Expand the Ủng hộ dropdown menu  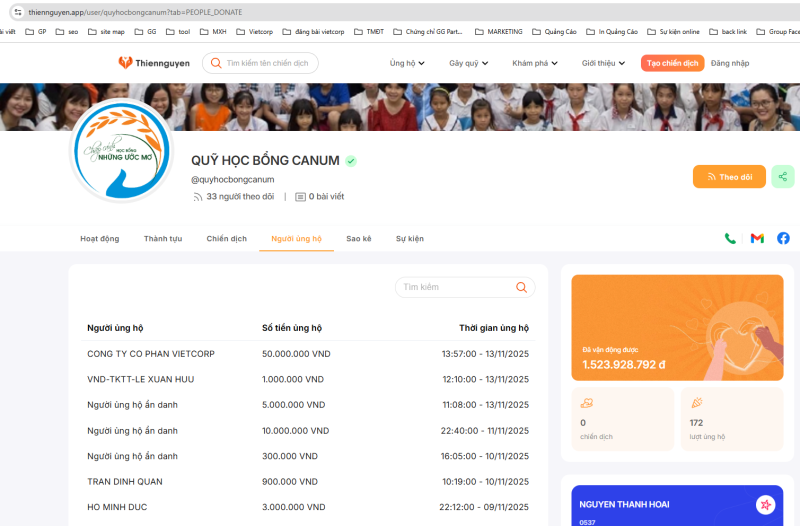(x=407, y=63)
